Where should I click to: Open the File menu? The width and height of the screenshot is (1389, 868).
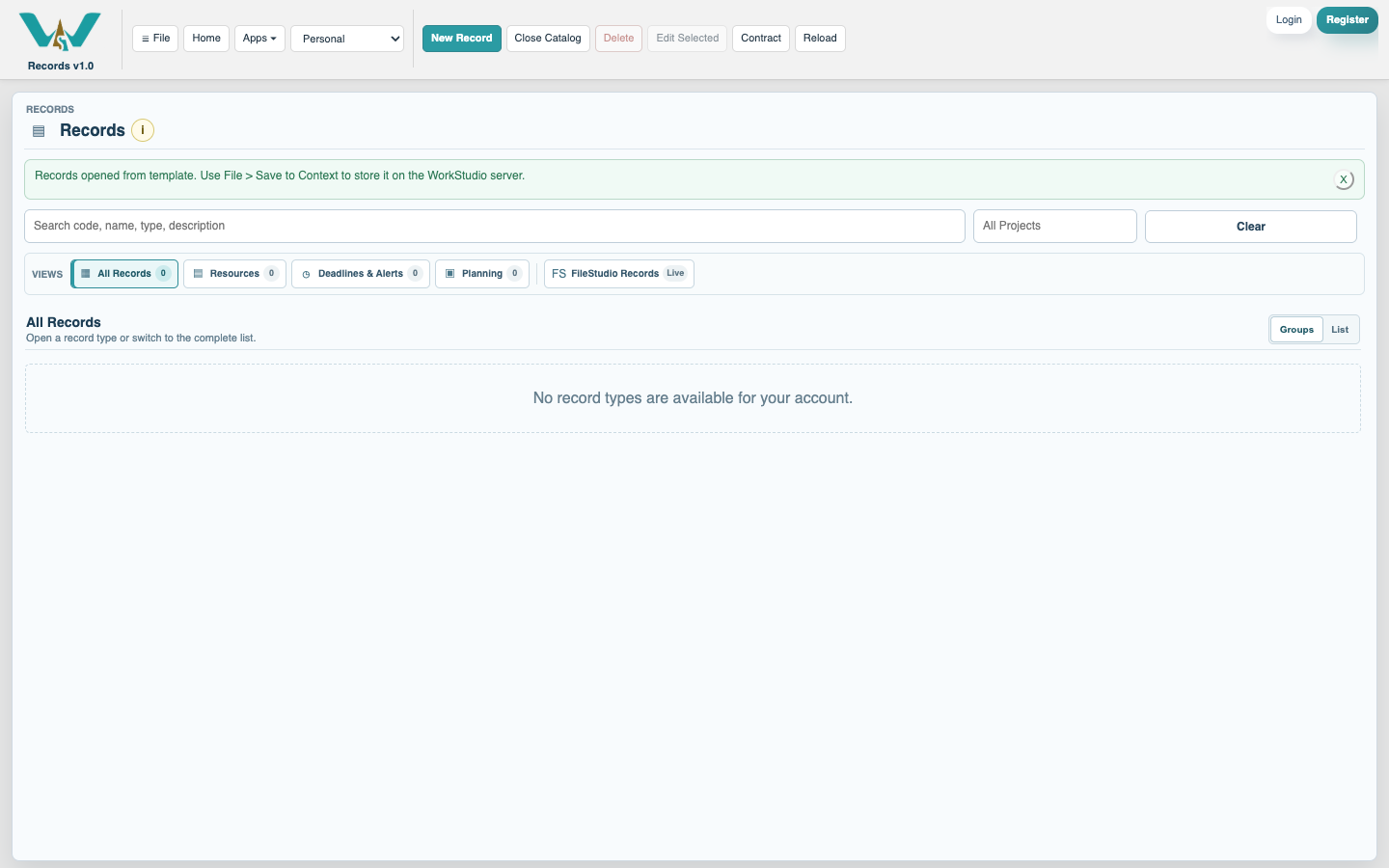155,39
